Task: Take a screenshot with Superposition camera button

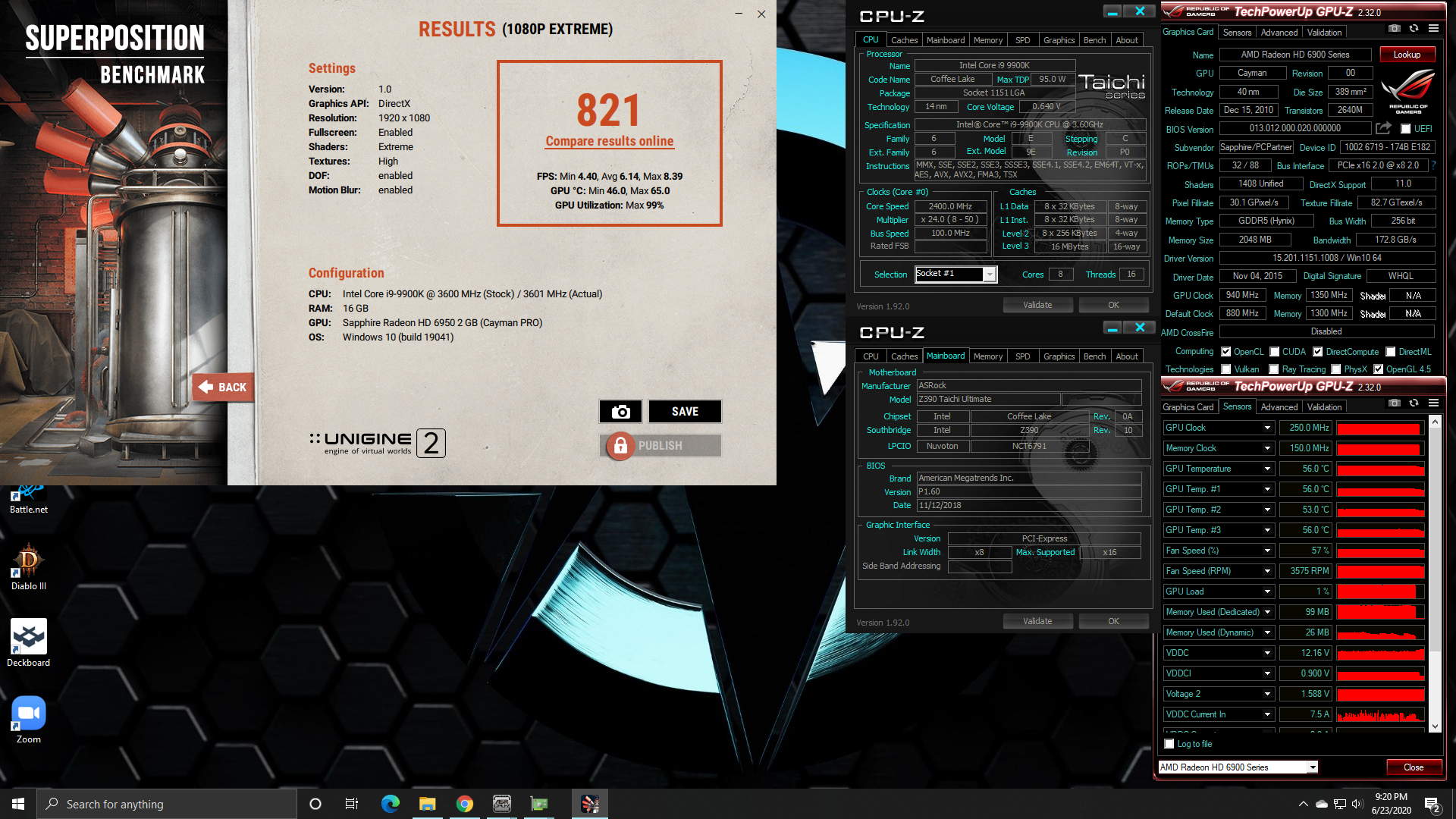Action: click(620, 411)
